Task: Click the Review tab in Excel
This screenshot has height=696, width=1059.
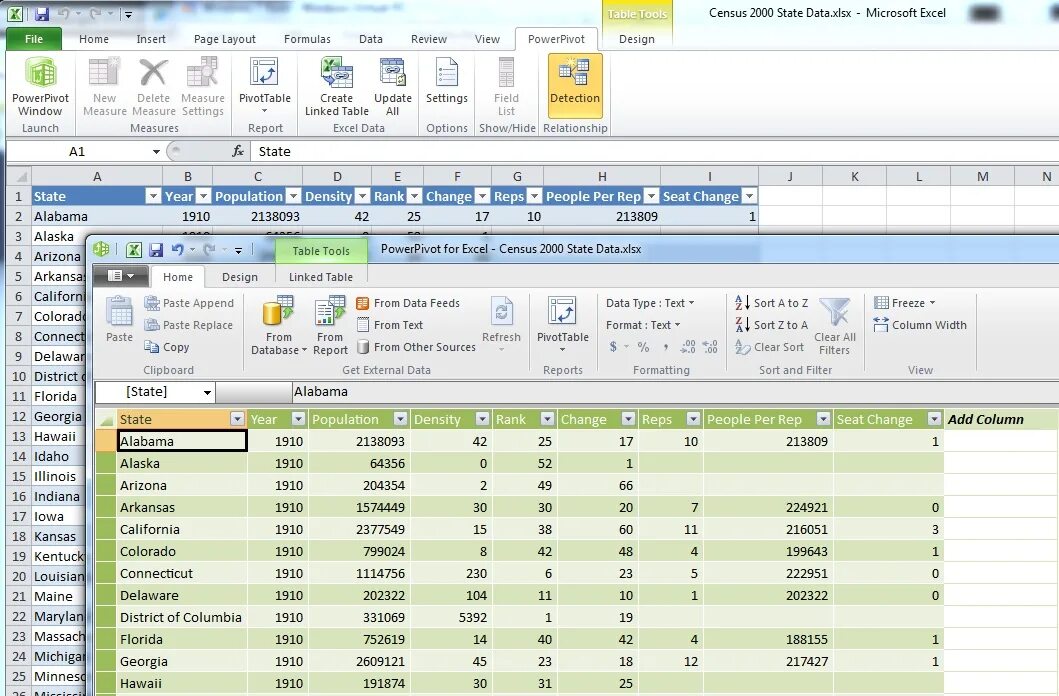Action: (x=429, y=39)
